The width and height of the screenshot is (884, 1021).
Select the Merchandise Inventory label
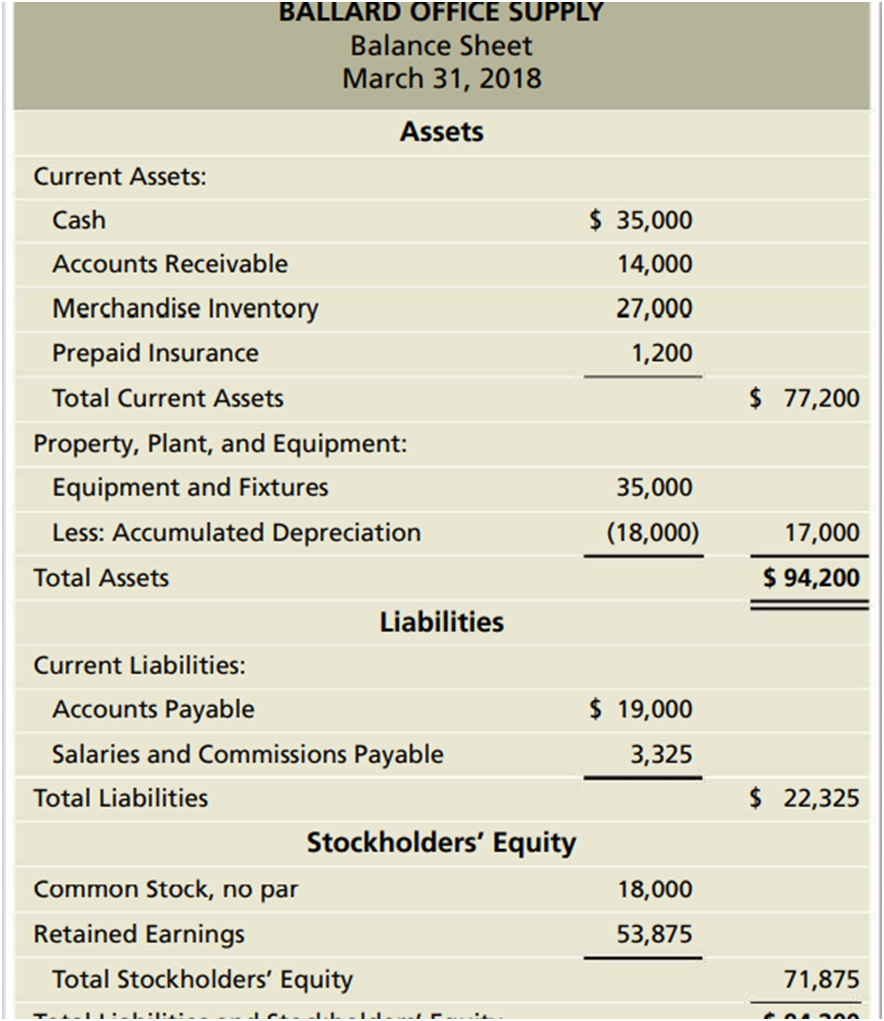(x=185, y=309)
